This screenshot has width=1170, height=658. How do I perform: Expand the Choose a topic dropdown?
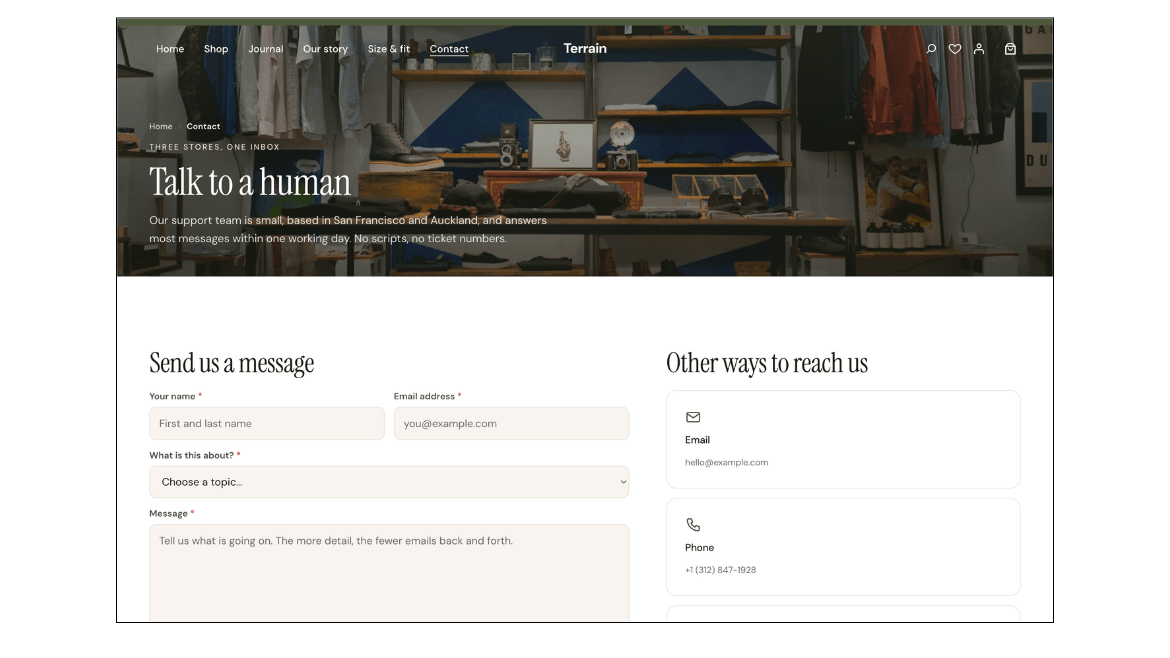[x=389, y=482]
